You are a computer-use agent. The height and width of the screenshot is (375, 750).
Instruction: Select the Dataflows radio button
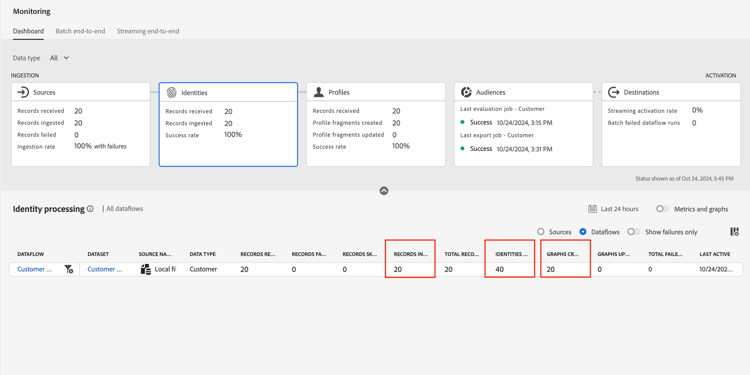coord(583,232)
